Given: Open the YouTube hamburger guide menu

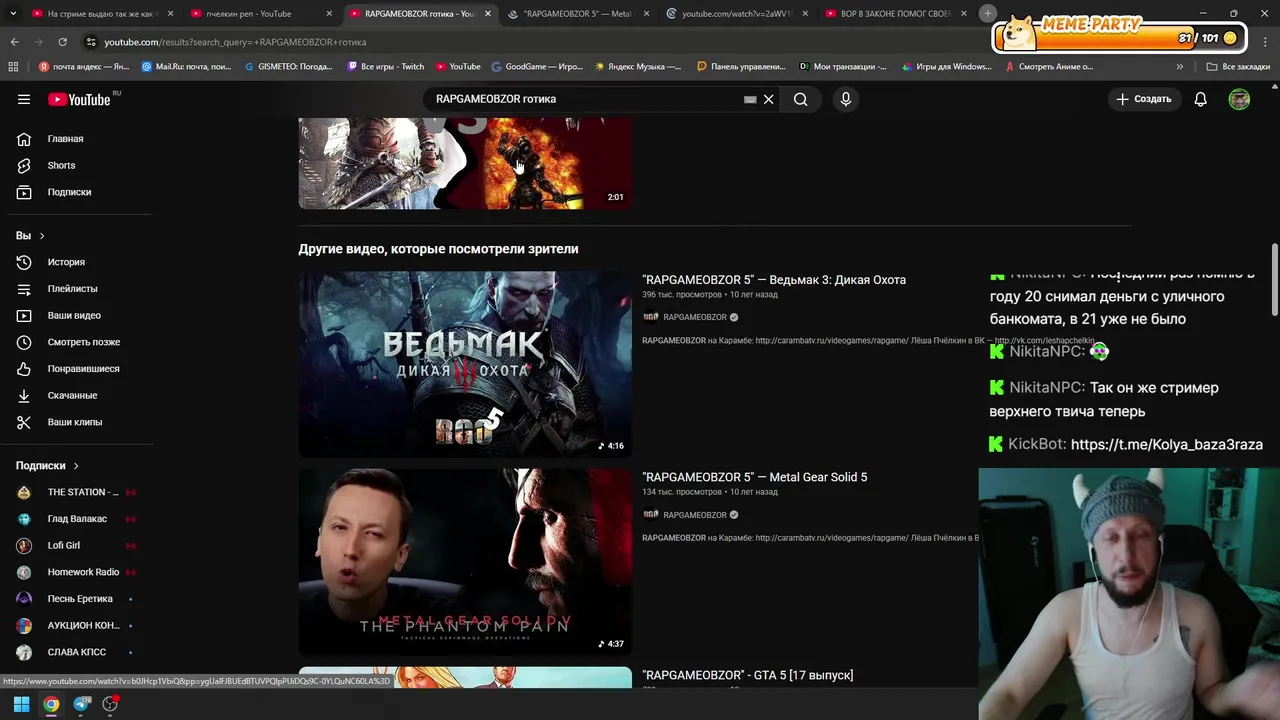Looking at the screenshot, I should click(x=24, y=99).
